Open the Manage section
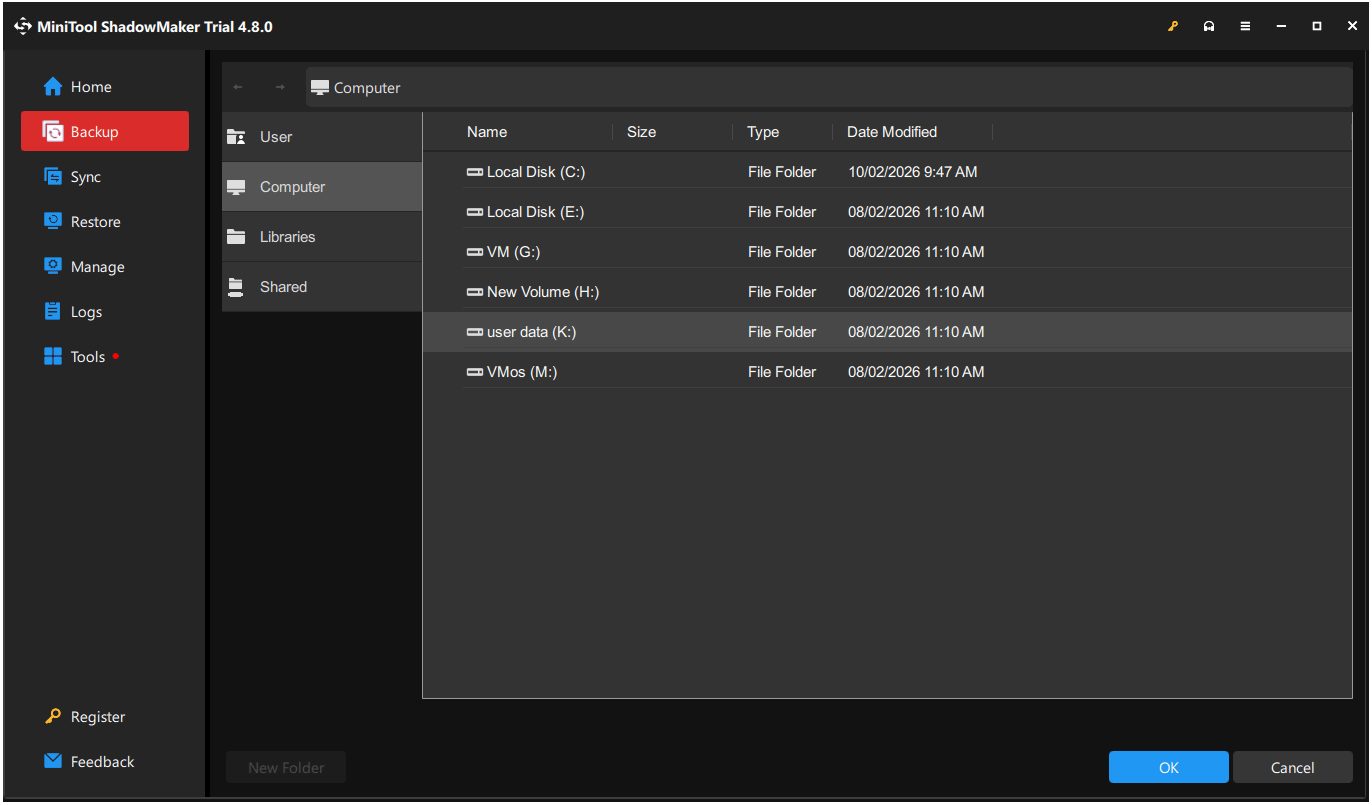This screenshot has width=1372, height=805. 96,266
